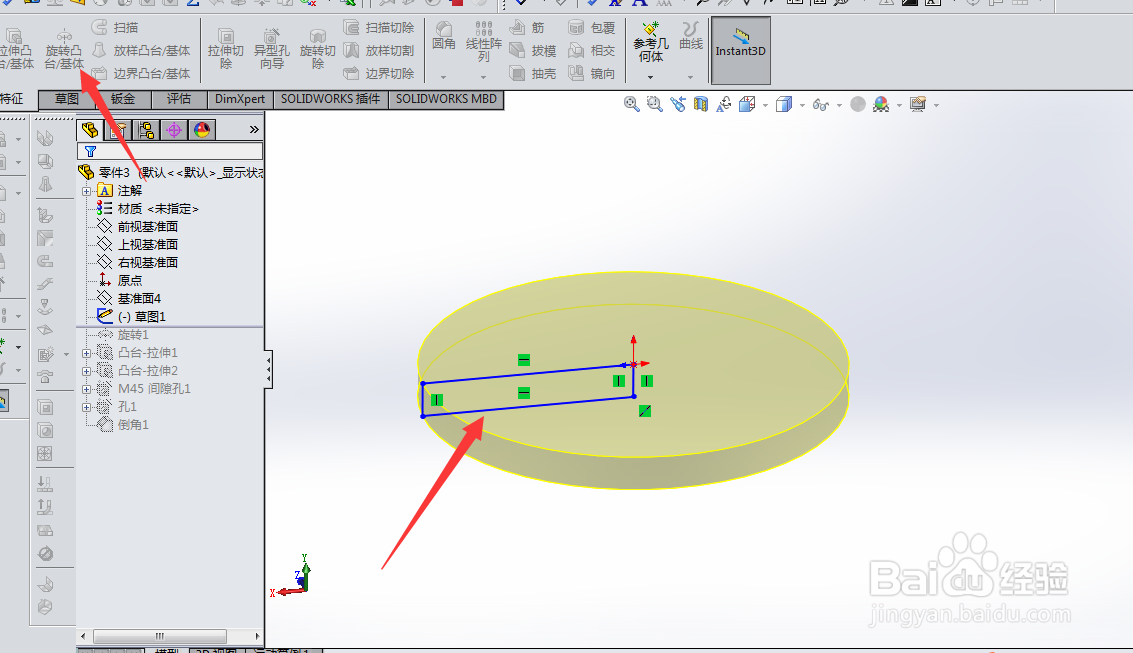The height and width of the screenshot is (653, 1133).
Task: Click the feature tree filter field
Action: click(x=170, y=151)
